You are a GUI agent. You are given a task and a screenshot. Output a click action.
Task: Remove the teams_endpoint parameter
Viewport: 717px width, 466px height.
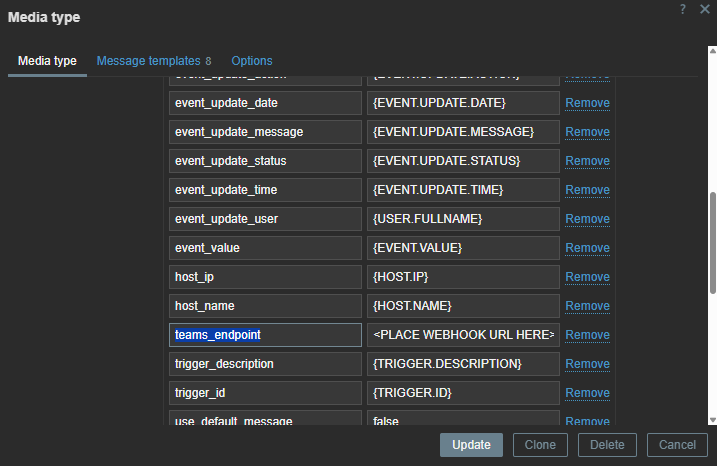pos(587,335)
